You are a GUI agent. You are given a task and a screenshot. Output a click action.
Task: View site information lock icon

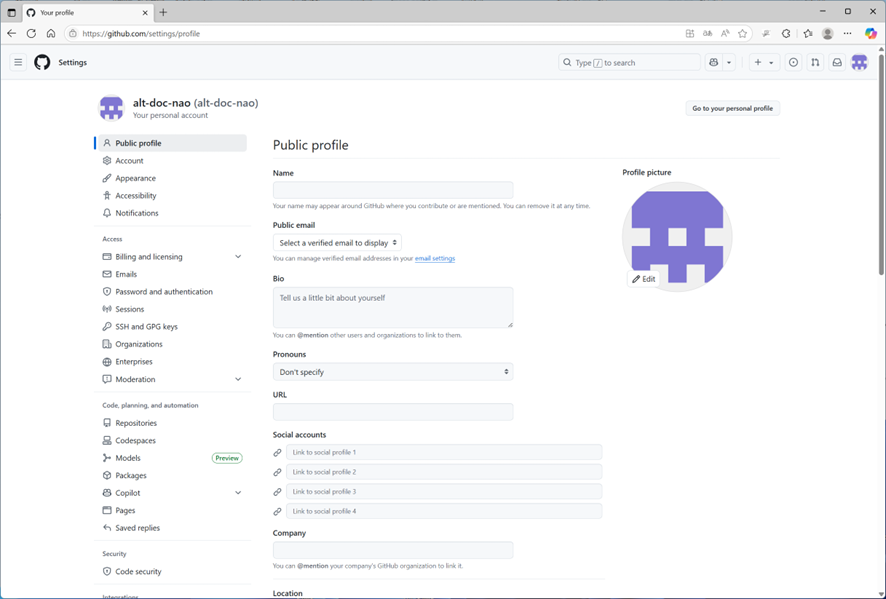pyautogui.click(x=72, y=33)
